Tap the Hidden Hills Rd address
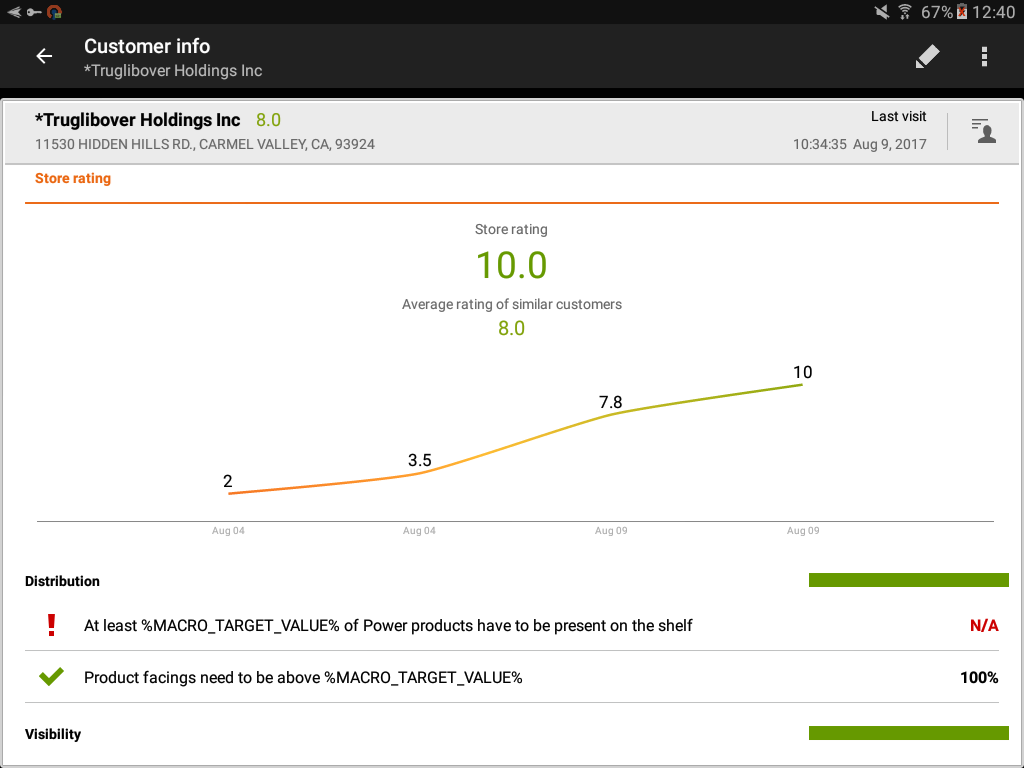This screenshot has height=768, width=1024. tap(204, 144)
